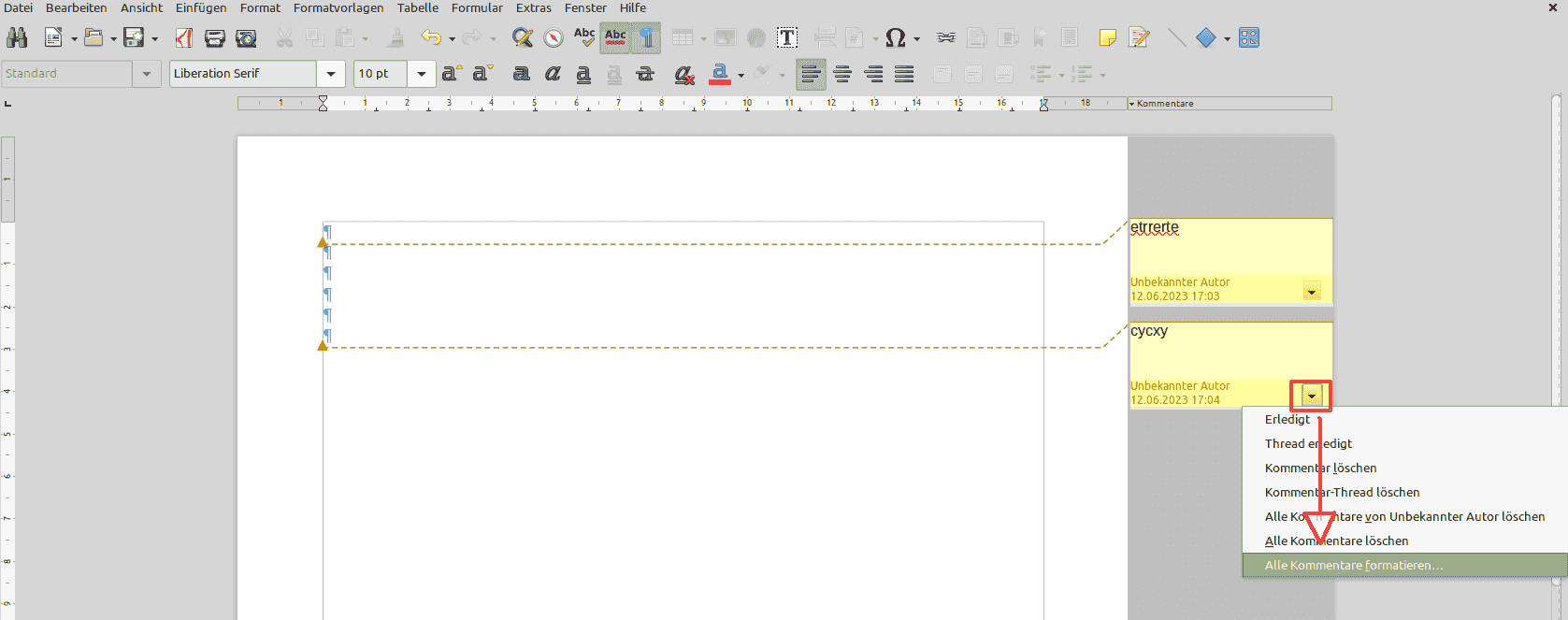Expand font size dropdown arrow

pyautogui.click(x=422, y=74)
